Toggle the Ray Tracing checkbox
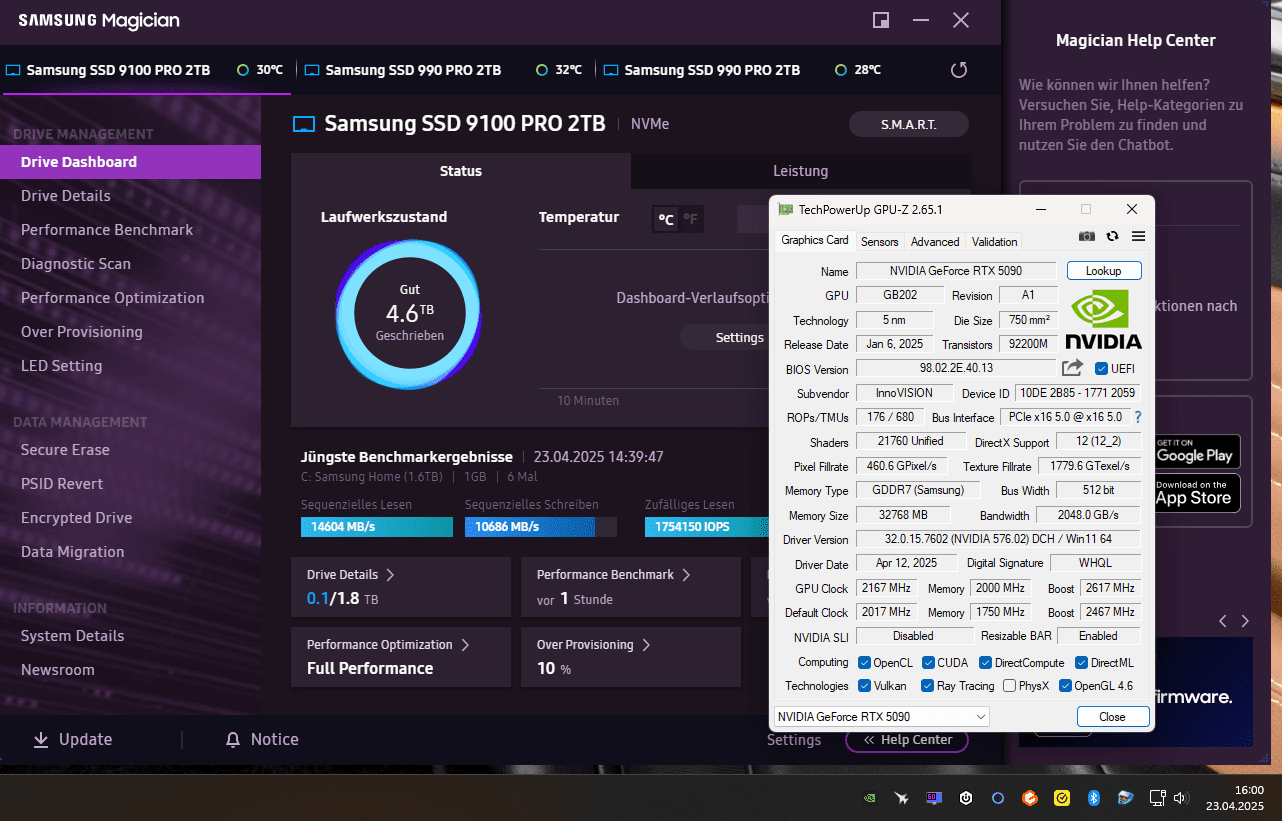Screen dimensions: 1282x821 tap(928, 686)
